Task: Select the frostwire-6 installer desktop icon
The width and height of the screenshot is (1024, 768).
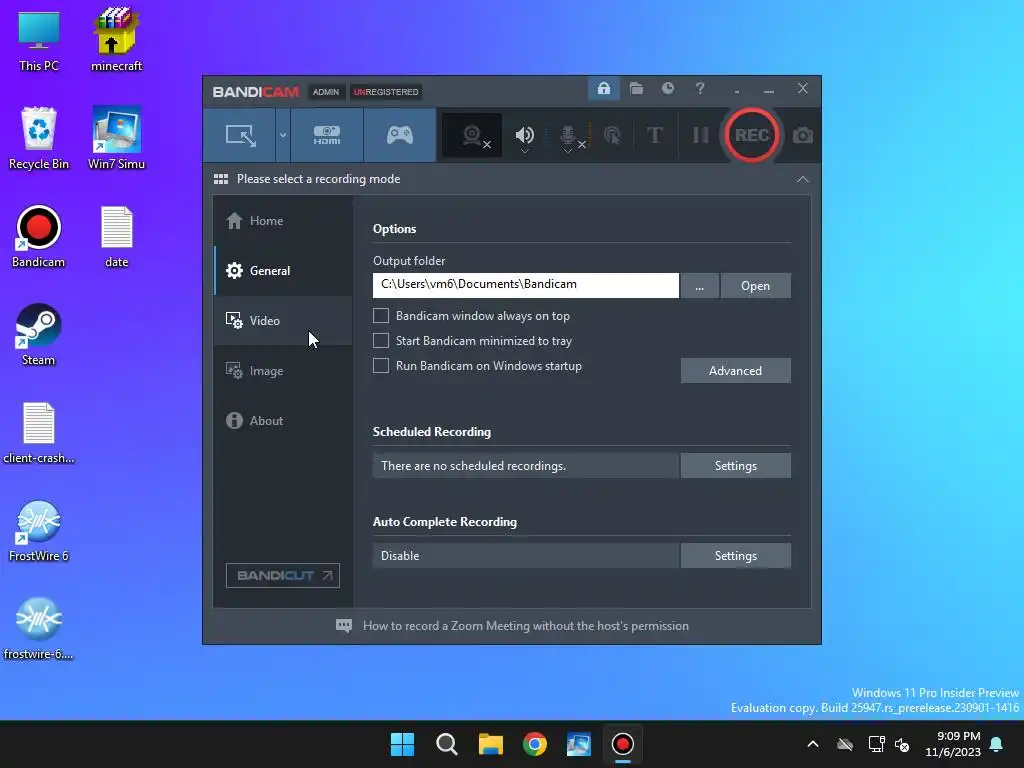Action: coord(39,628)
